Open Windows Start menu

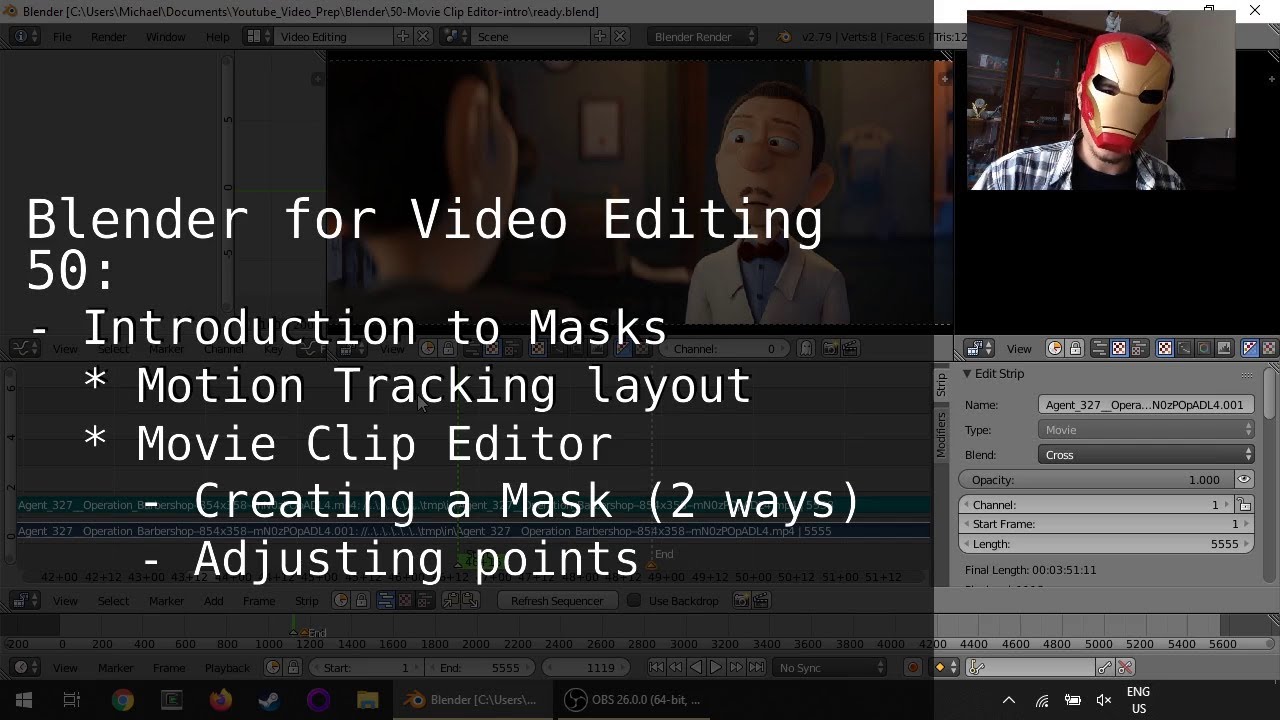click(24, 700)
